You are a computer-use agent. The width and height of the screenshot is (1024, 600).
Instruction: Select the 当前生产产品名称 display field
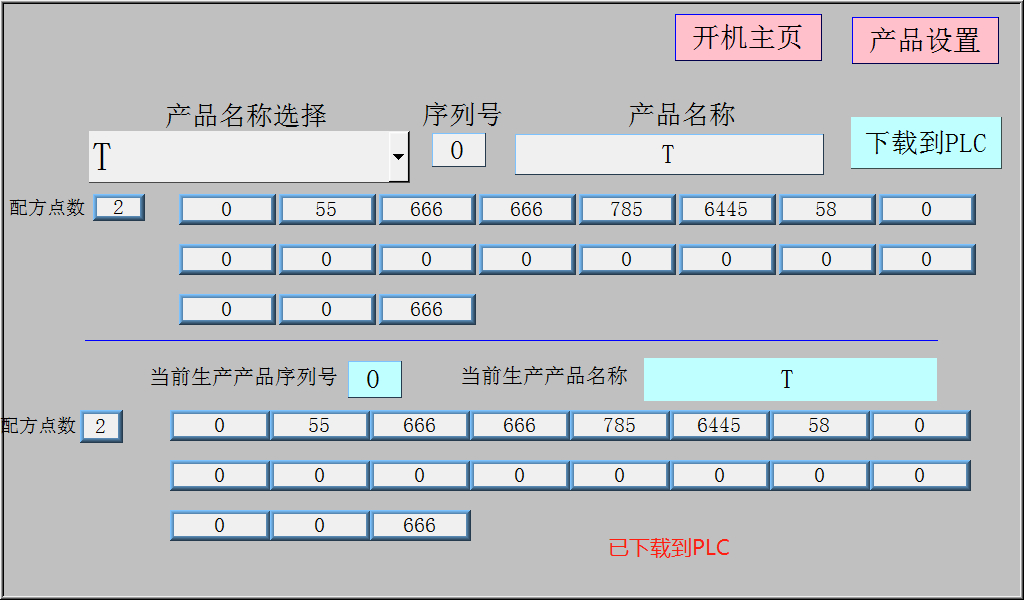(x=790, y=380)
